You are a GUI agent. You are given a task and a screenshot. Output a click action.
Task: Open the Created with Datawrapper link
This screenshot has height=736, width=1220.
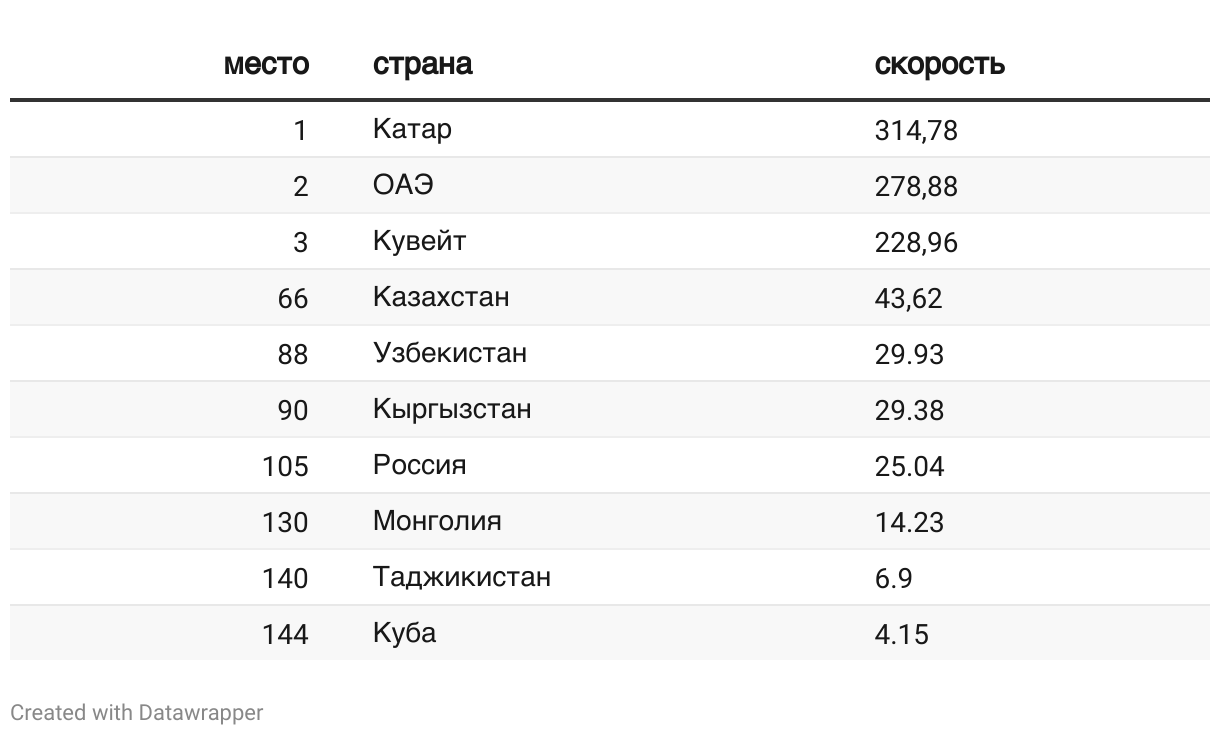[x=137, y=713]
